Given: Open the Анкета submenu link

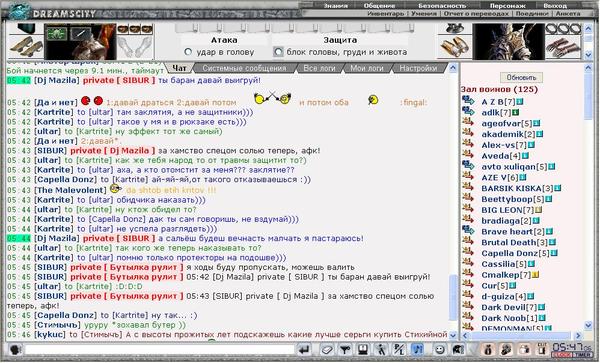Looking at the screenshot, I should click(568, 13).
